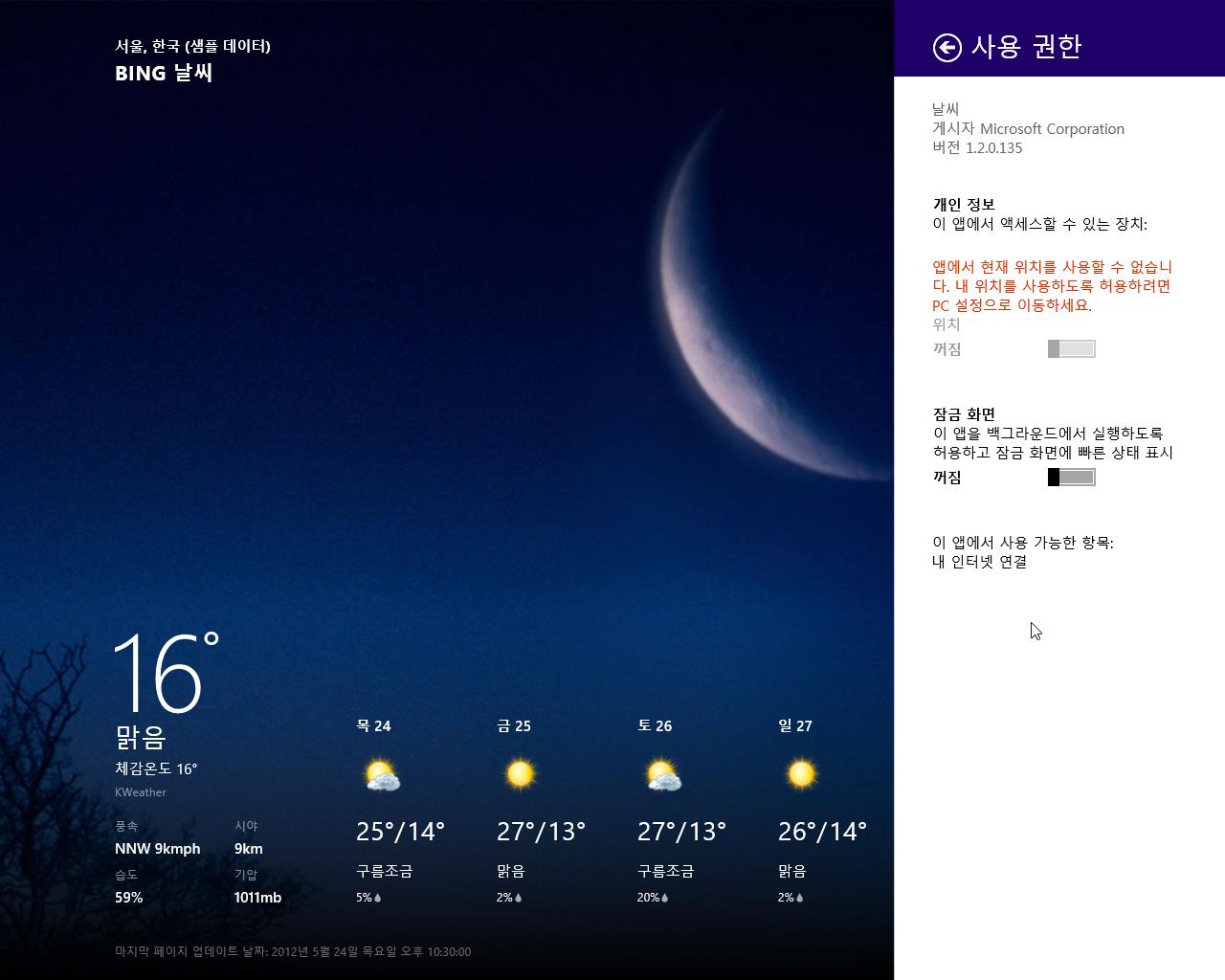Click the raindrop icon next to 20%
This screenshot has height=980, width=1225.
point(665,898)
